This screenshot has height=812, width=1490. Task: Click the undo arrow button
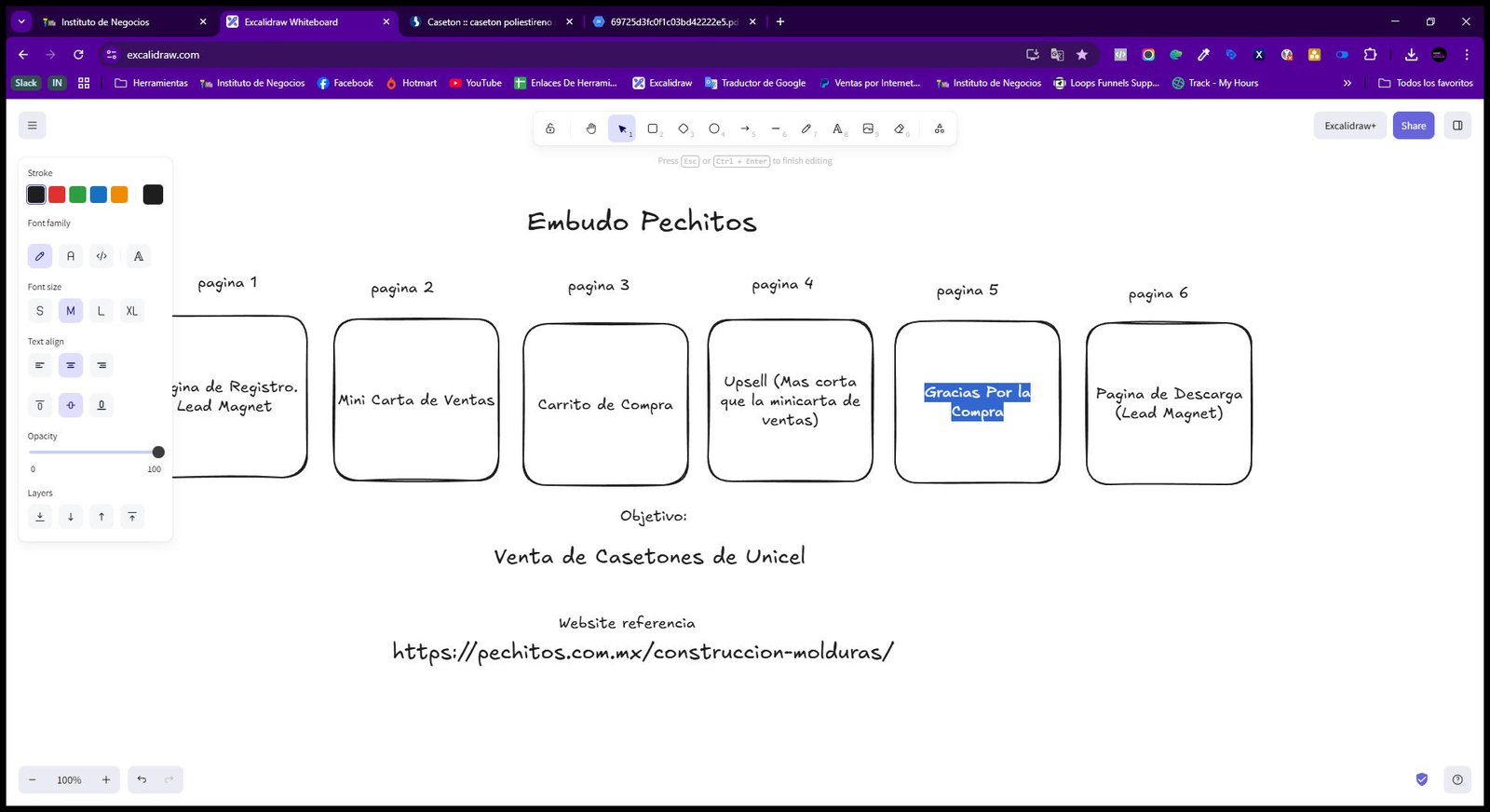[142, 779]
